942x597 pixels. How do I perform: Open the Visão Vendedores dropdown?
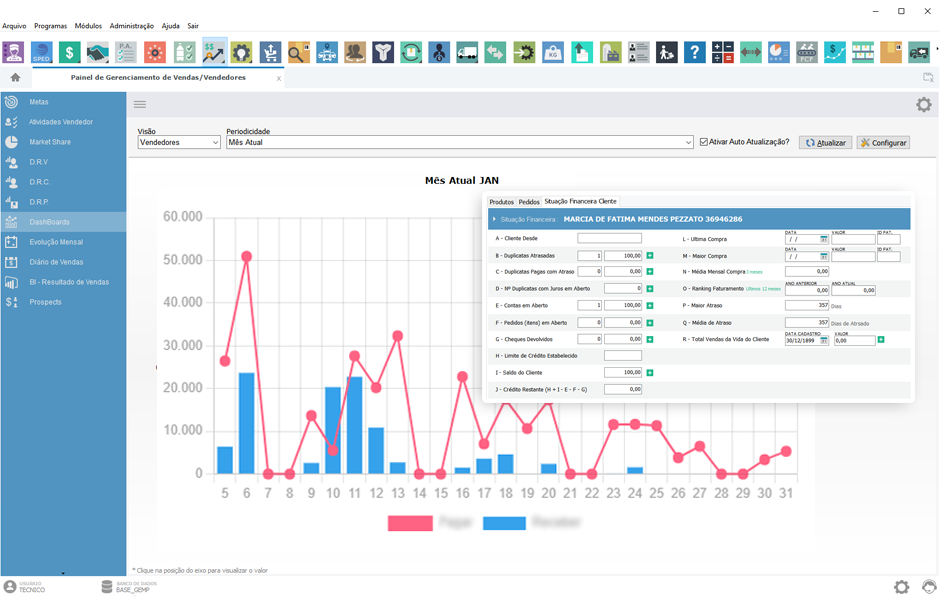pyautogui.click(x=179, y=142)
